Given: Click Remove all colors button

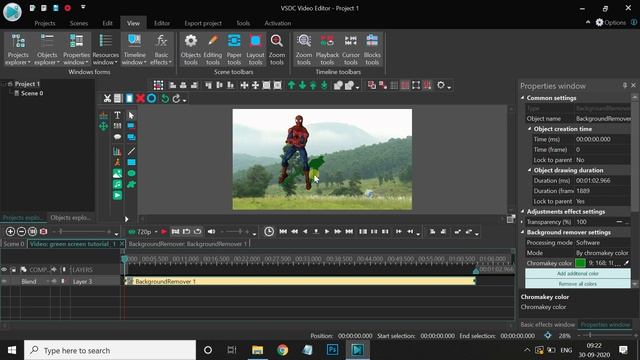Looking at the screenshot, I should (x=578, y=284).
